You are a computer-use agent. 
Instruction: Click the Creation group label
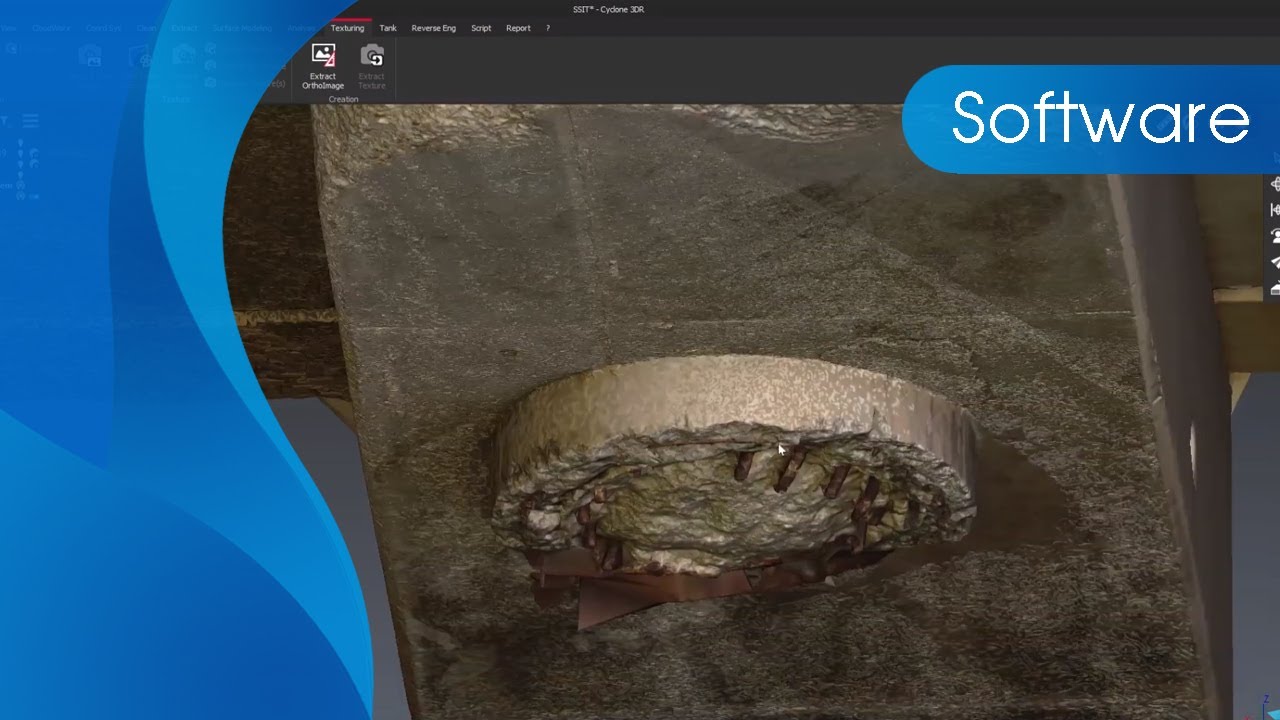pos(343,99)
